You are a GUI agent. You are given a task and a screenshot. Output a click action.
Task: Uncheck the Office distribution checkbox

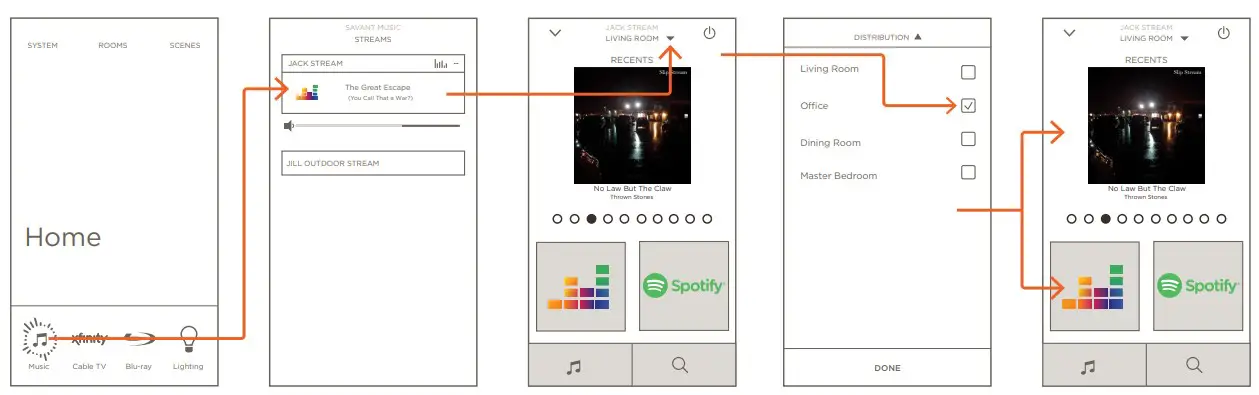click(x=968, y=105)
